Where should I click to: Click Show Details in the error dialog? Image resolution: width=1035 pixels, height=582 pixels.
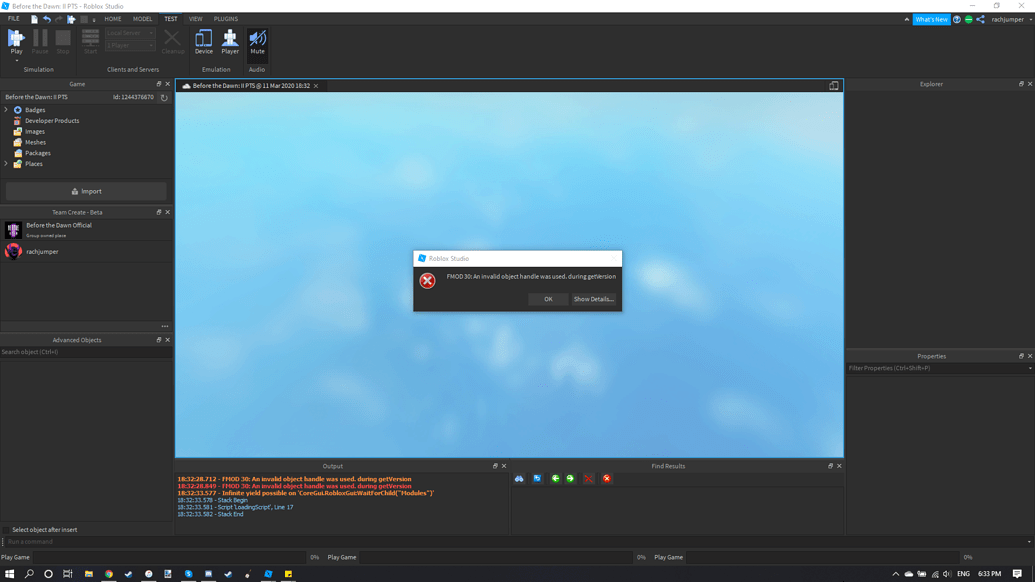pyautogui.click(x=594, y=298)
